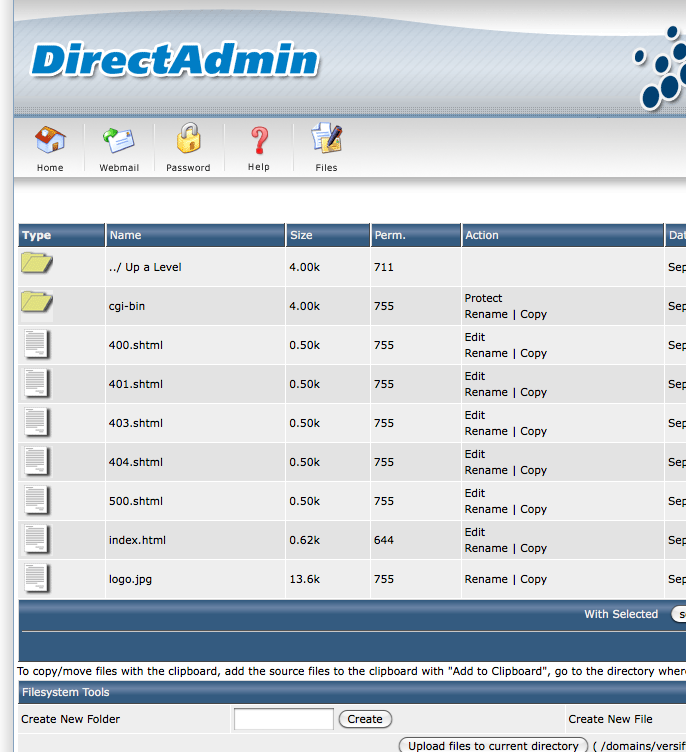
Task: Open the 404.shtml file name
Action: tap(136, 462)
